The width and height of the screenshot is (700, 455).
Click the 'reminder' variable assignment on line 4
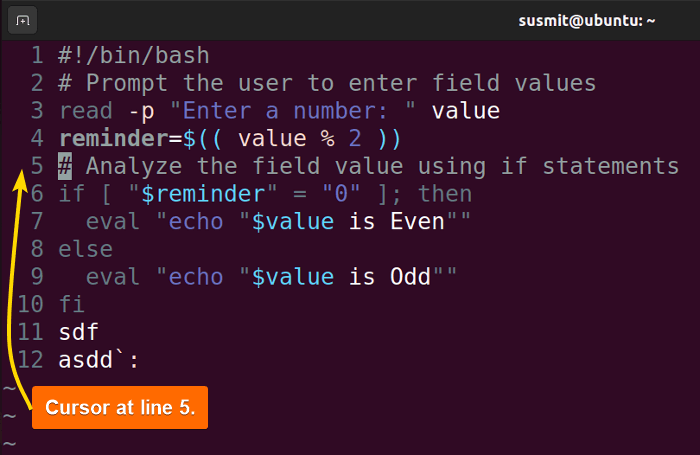(x=114, y=138)
